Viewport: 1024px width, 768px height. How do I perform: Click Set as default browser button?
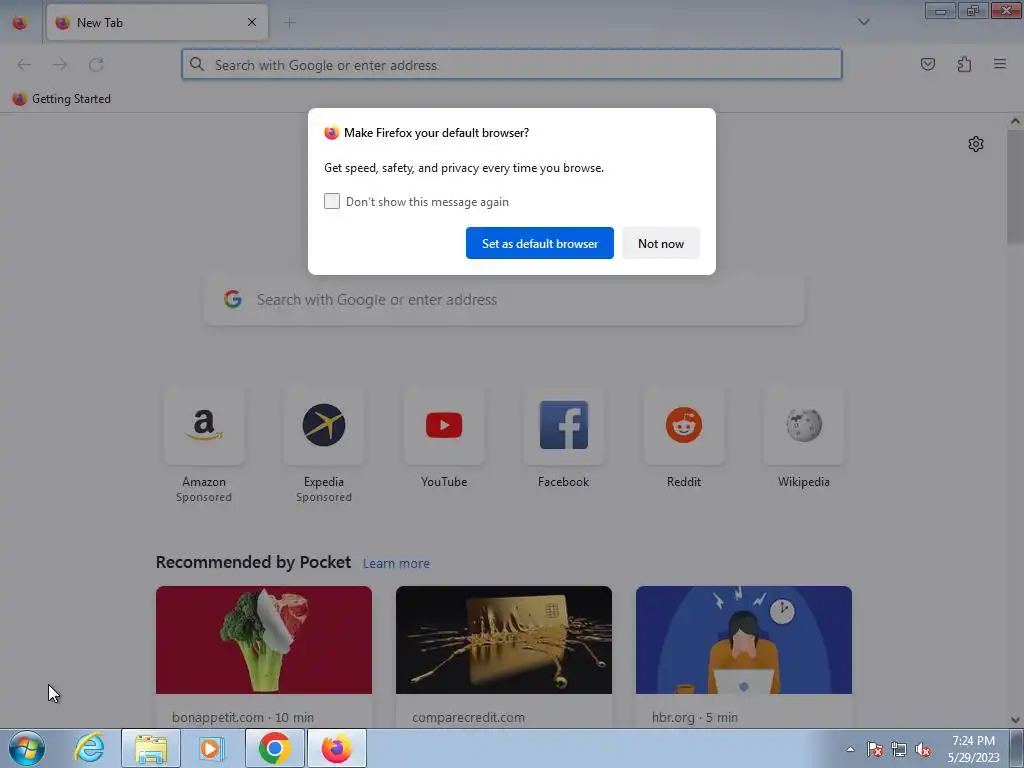539,243
